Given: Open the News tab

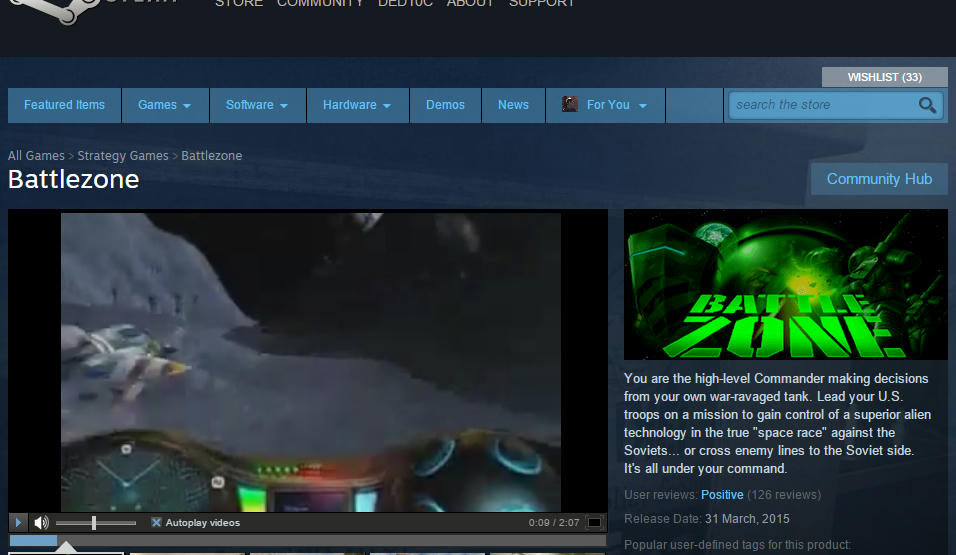Looking at the screenshot, I should (x=513, y=105).
